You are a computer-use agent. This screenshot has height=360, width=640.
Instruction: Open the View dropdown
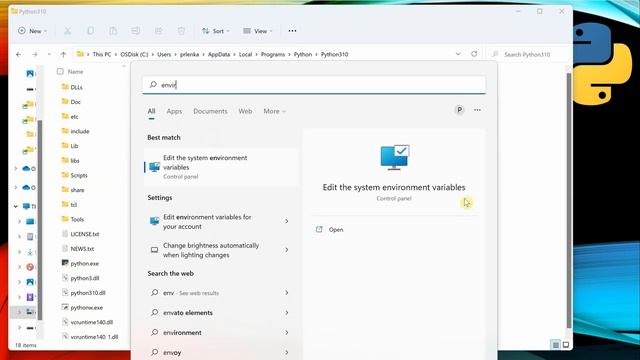pyautogui.click(x=258, y=31)
